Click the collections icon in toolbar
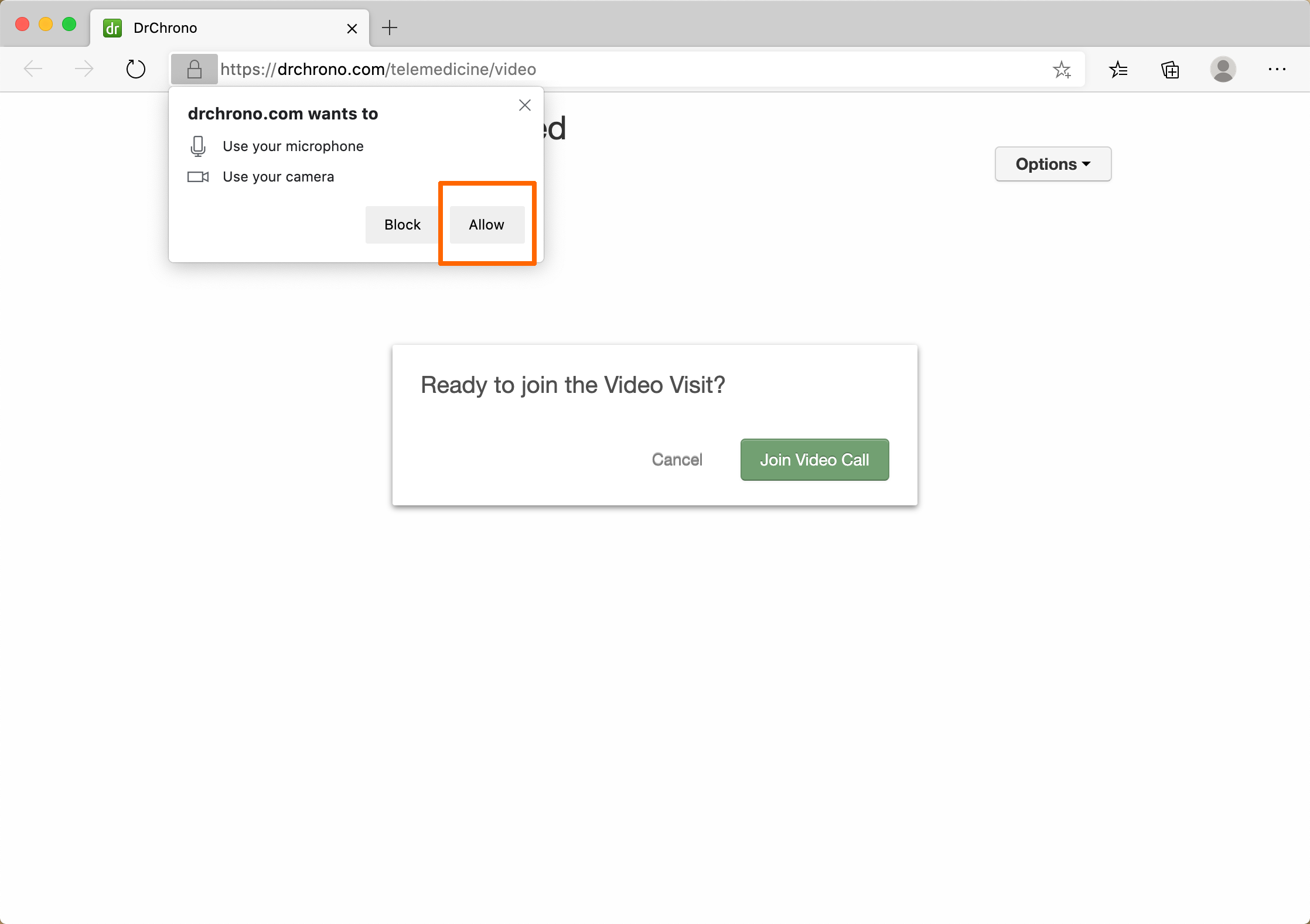The image size is (1310, 924). (x=1170, y=69)
